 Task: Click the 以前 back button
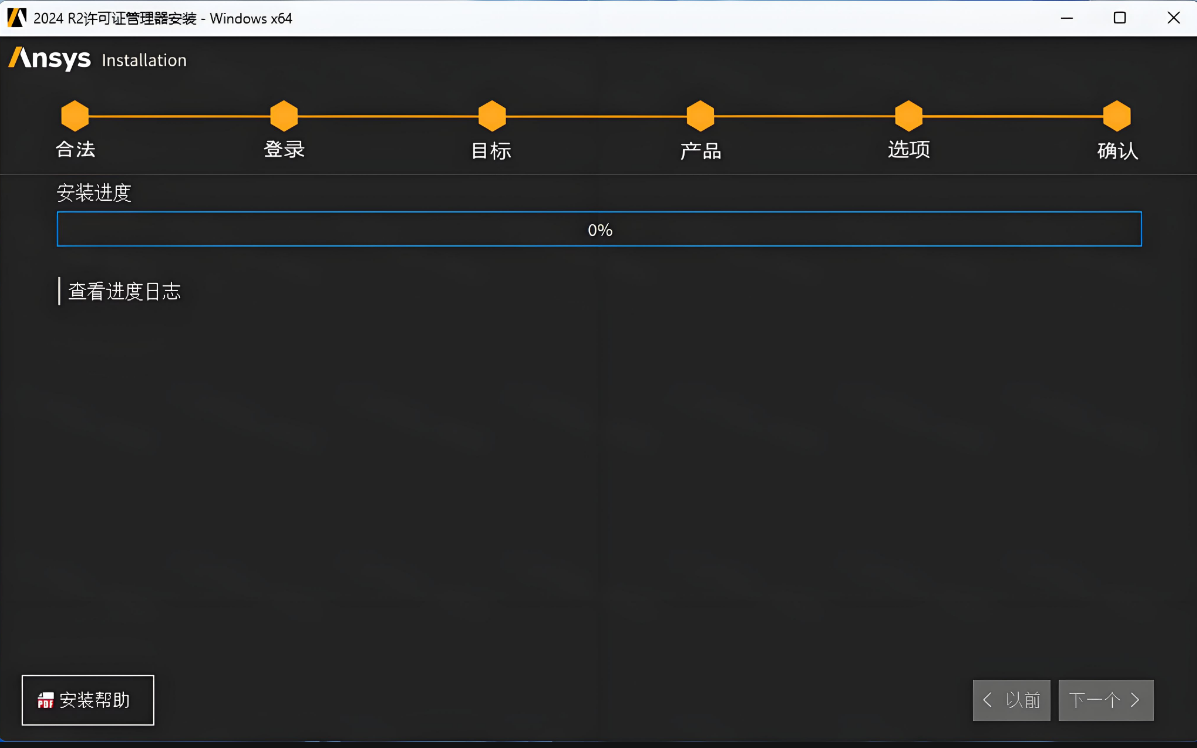click(1011, 700)
